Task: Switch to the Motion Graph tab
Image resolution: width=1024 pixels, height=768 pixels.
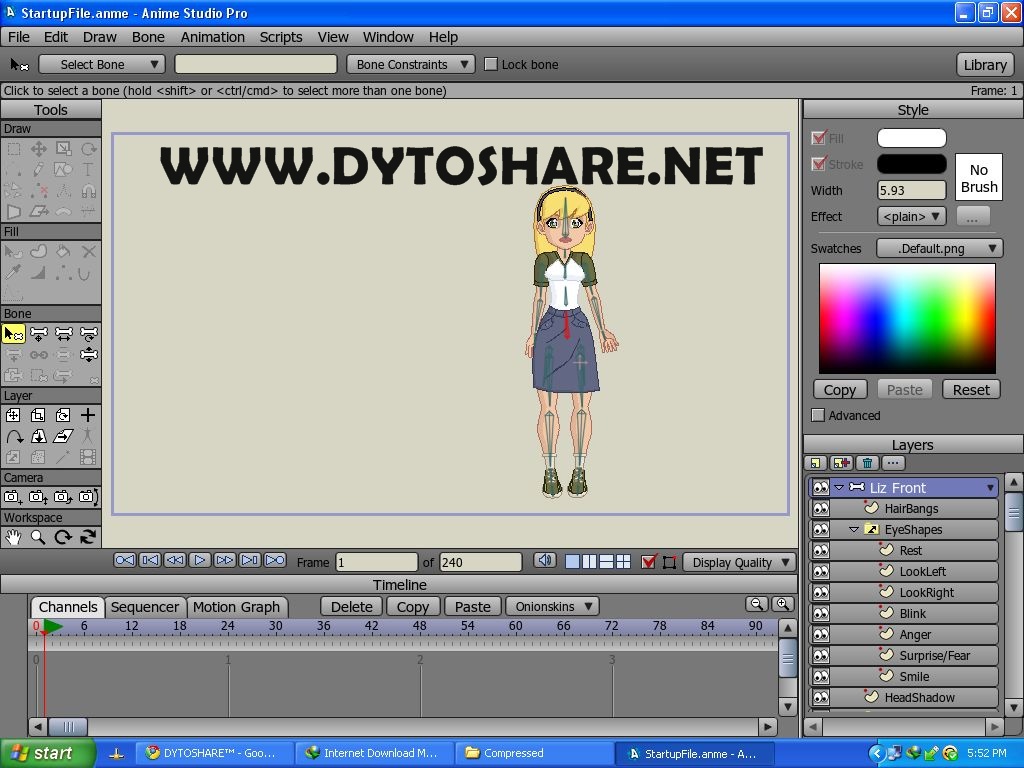Action: 236,607
